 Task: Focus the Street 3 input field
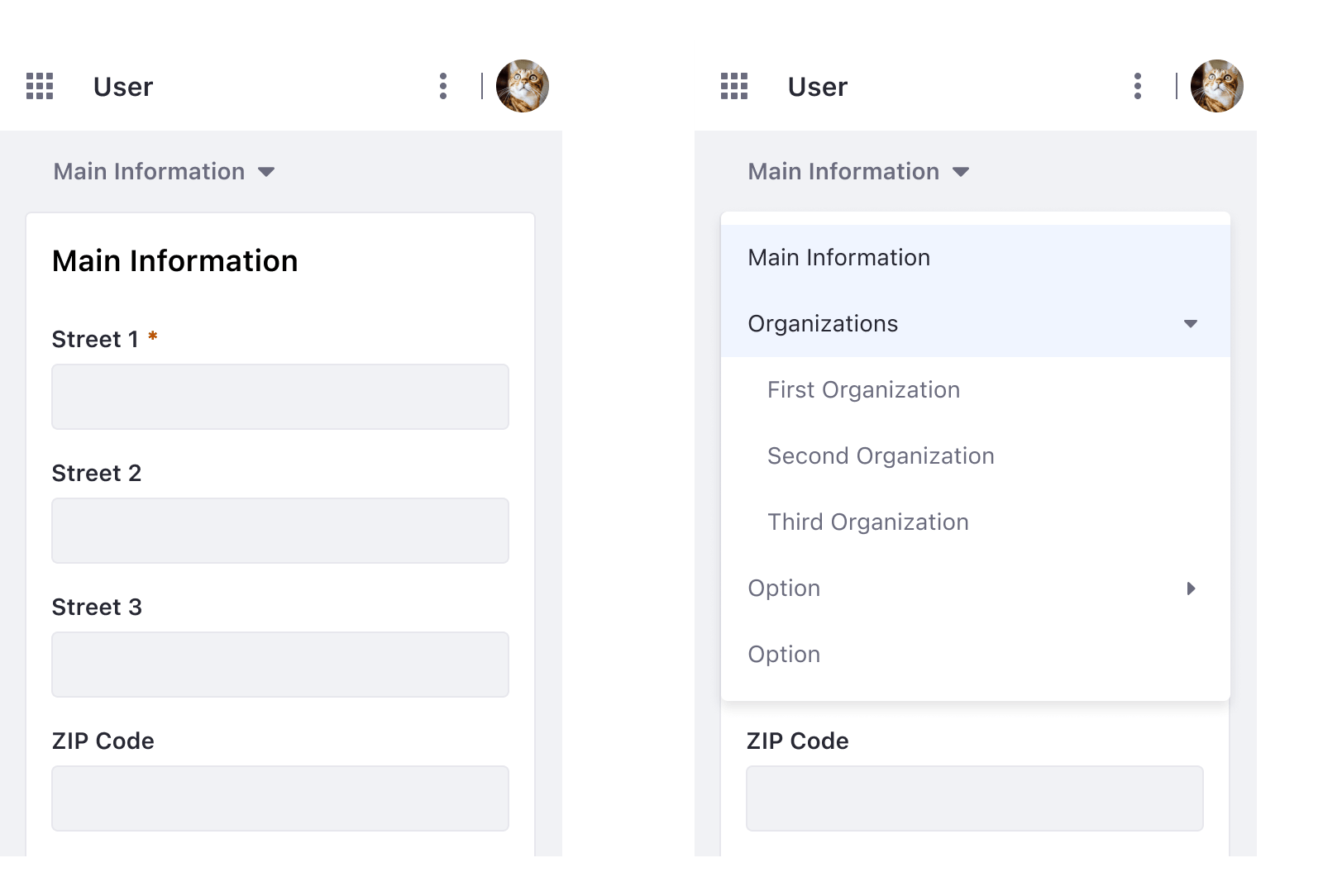[280, 665]
